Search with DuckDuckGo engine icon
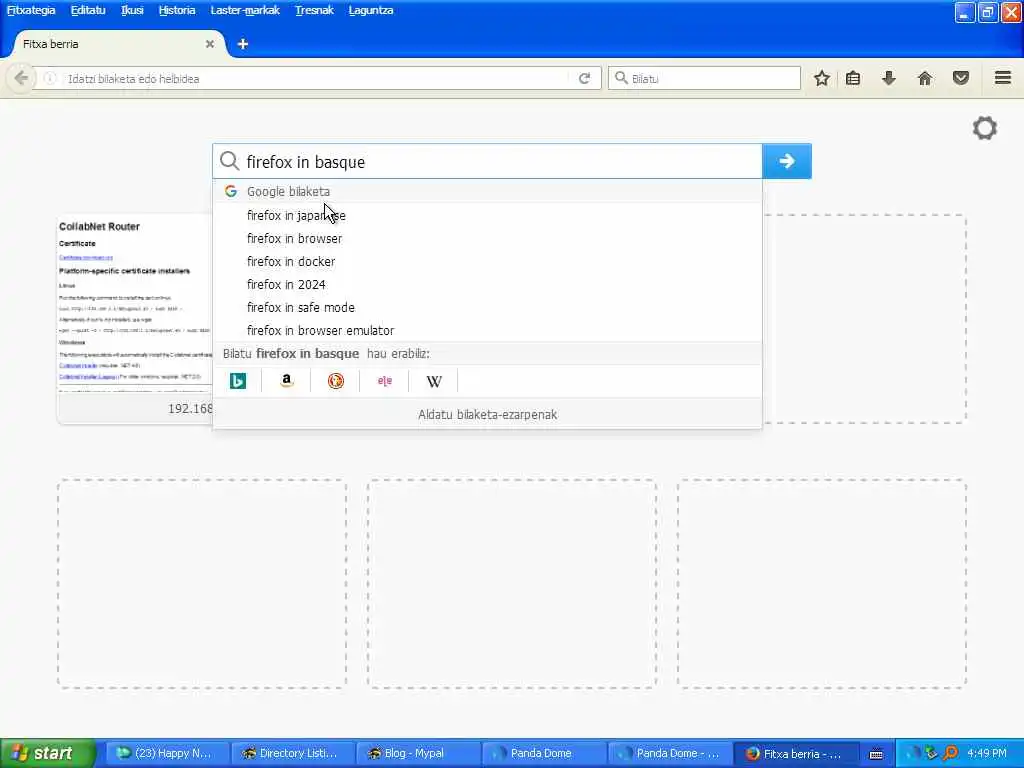 [336, 381]
